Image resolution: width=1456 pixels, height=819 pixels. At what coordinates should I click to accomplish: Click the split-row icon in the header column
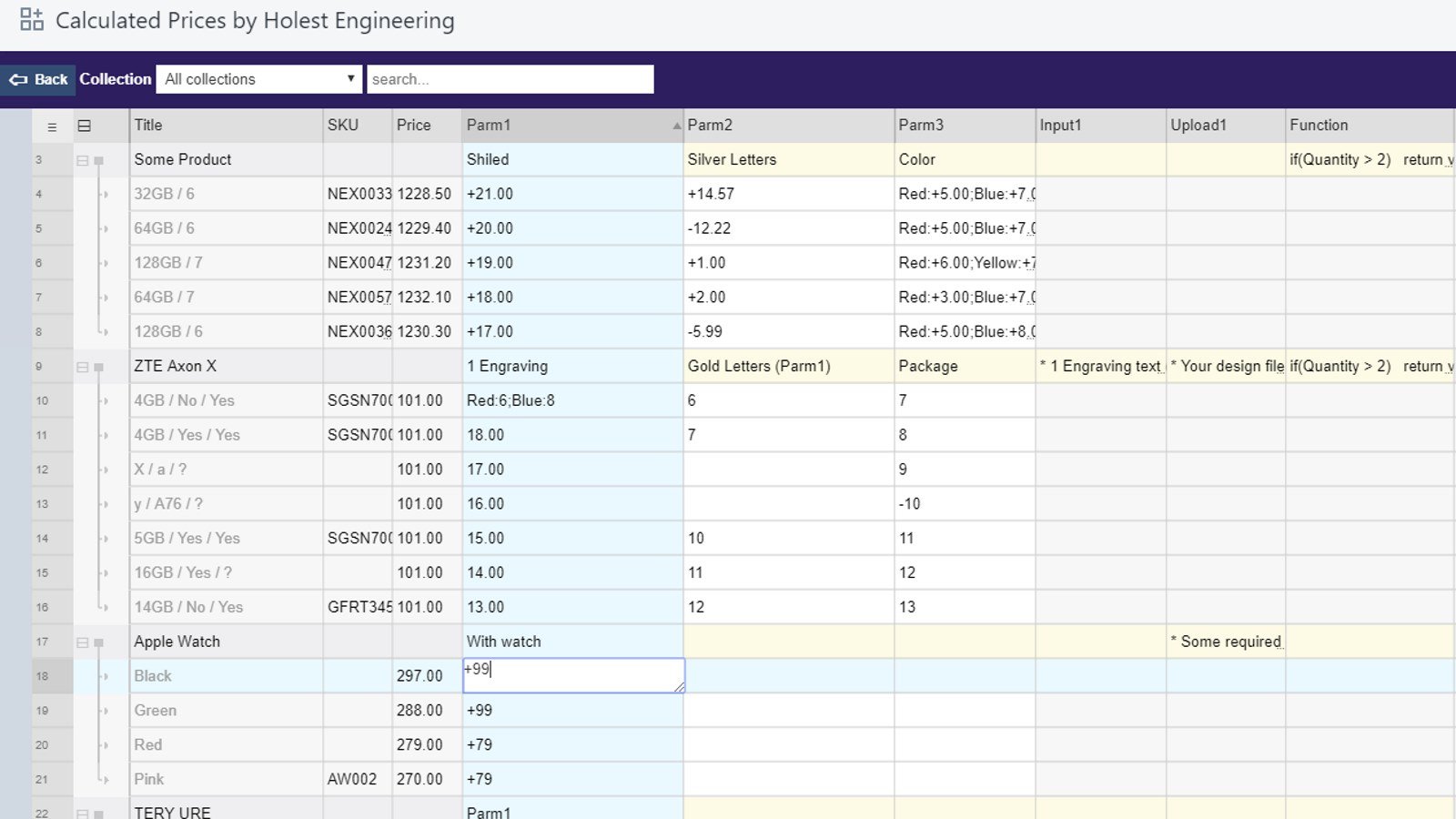pos(85,126)
